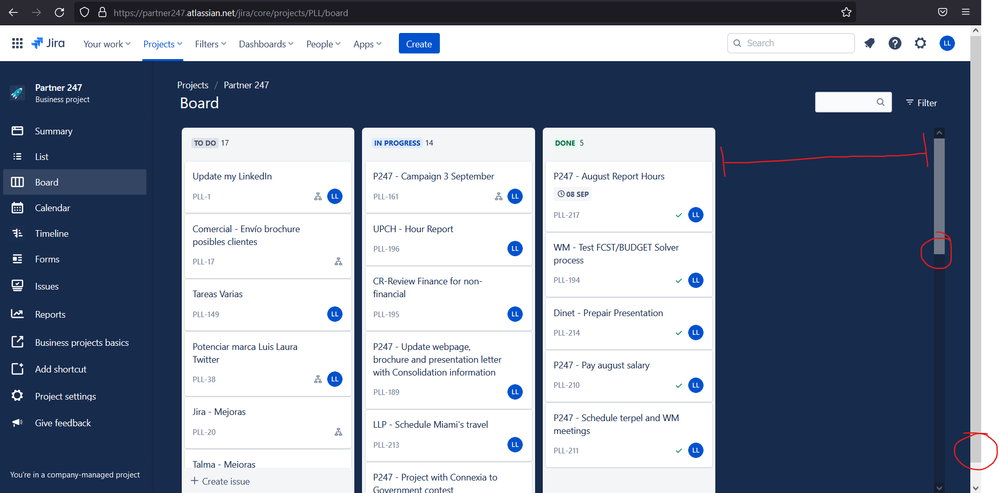The height and width of the screenshot is (493, 999).
Task: Expand the Projects dropdown
Action: [x=162, y=44]
